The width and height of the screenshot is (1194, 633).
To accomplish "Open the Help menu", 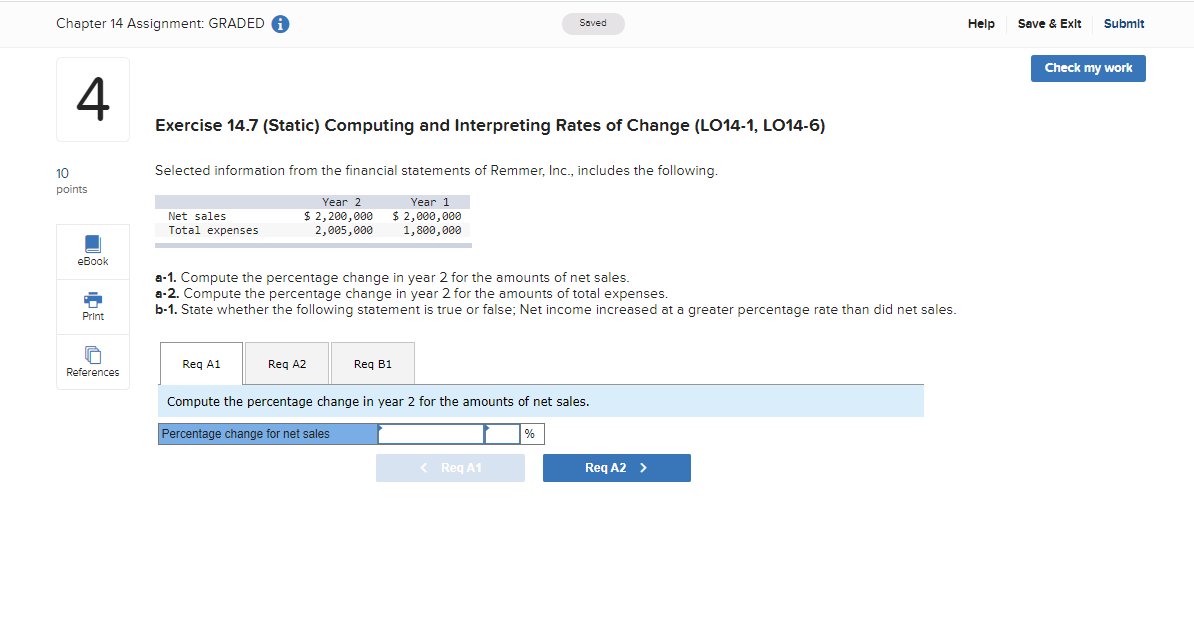I will point(981,23).
